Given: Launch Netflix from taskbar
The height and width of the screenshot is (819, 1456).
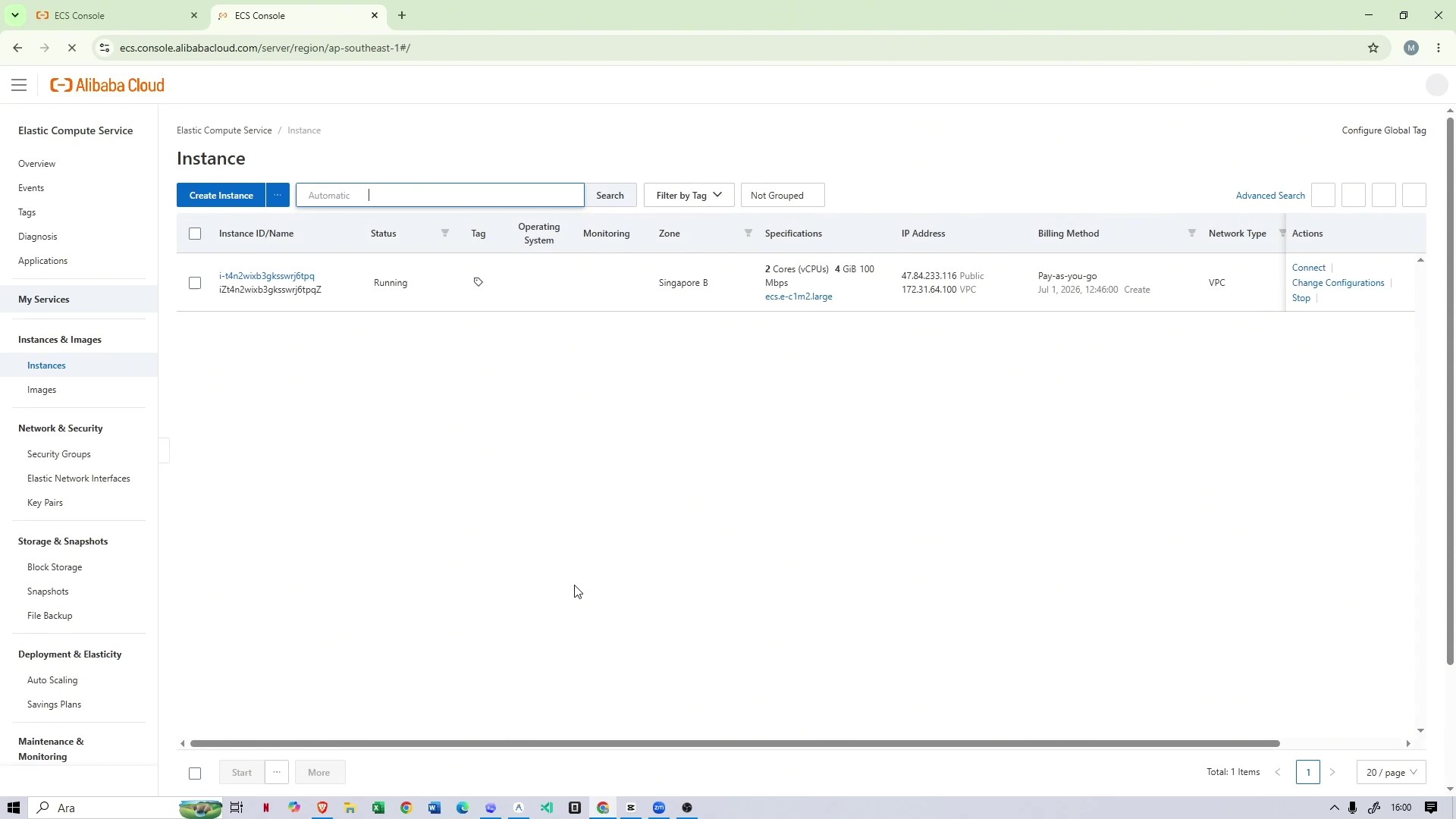Looking at the screenshot, I should pyautogui.click(x=265, y=808).
